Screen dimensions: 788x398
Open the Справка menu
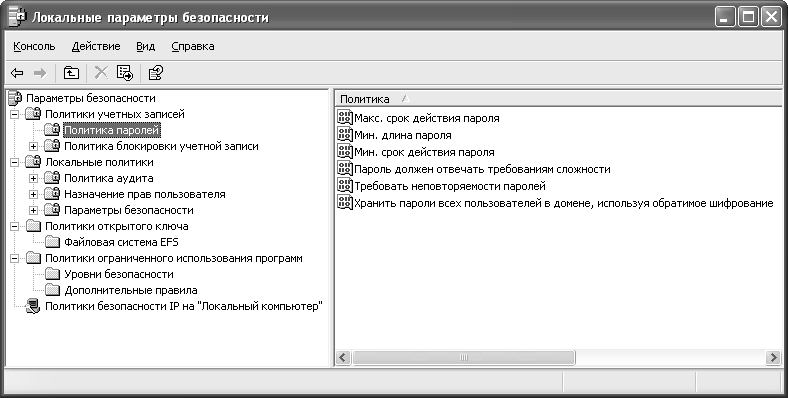(x=193, y=46)
